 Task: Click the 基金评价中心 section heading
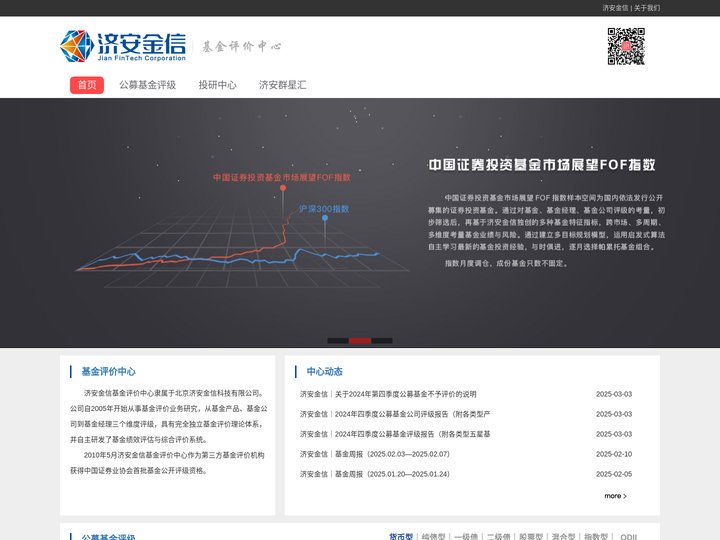tap(108, 371)
